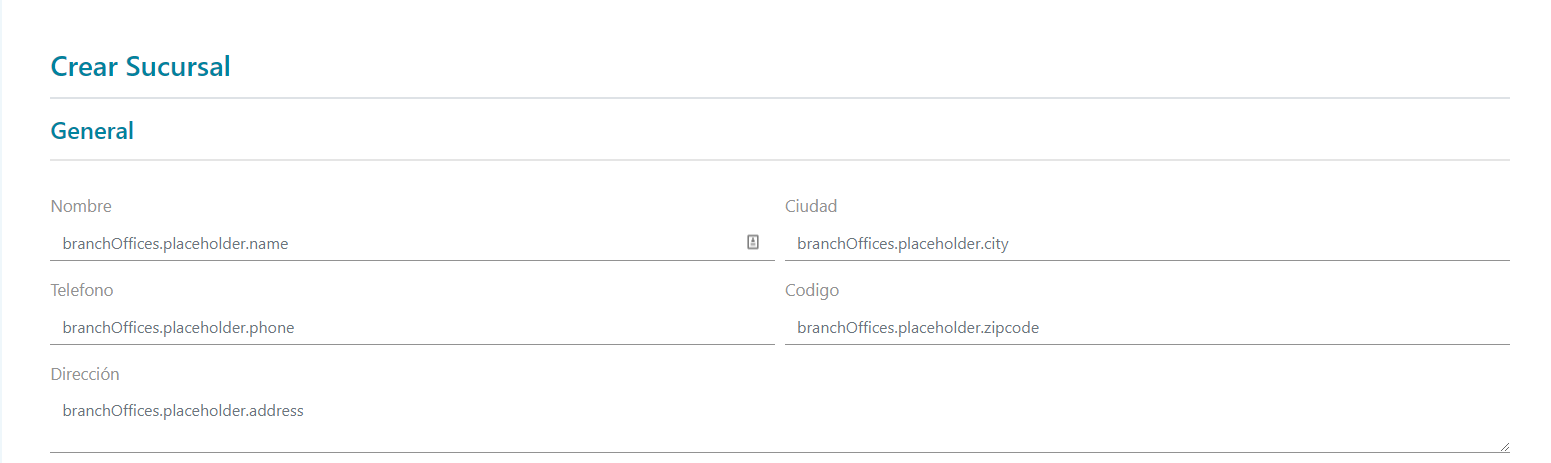
Task: Click the contact autofill icon in Nombre field
Action: point(753,242)
